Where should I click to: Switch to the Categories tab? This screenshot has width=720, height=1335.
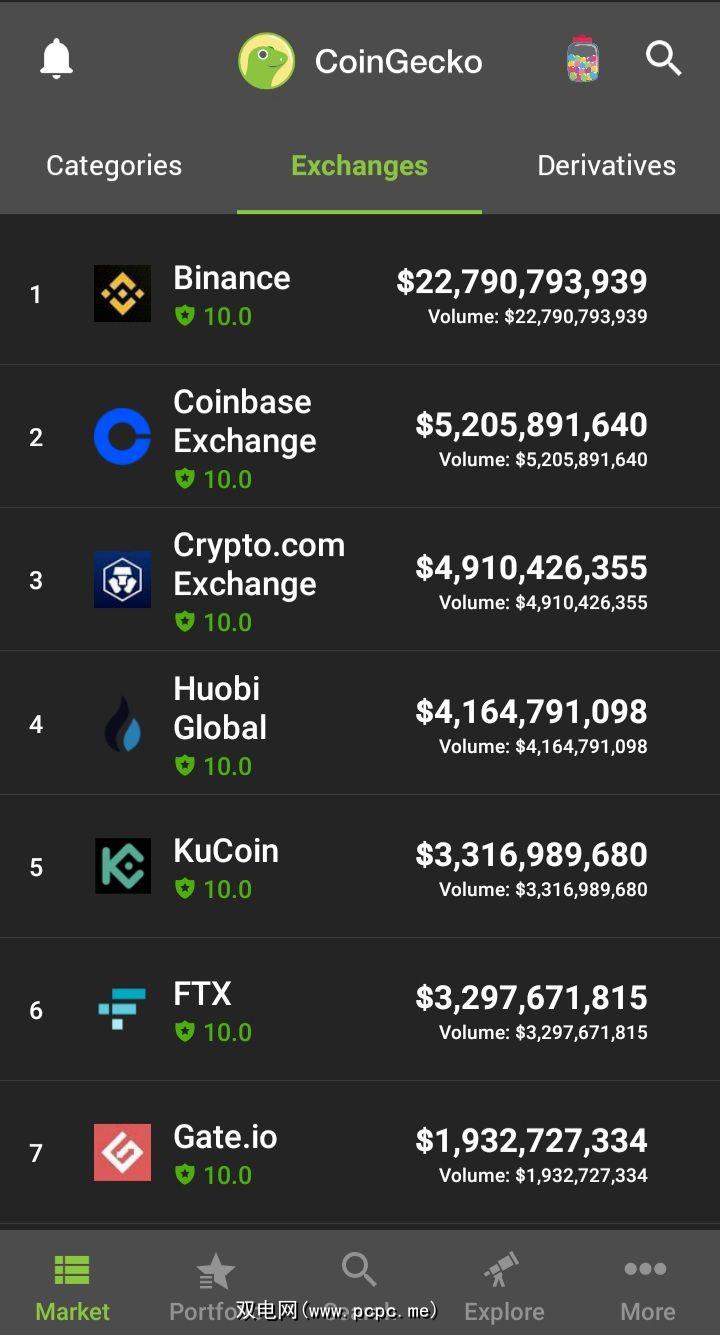click(x=114, y=166)
